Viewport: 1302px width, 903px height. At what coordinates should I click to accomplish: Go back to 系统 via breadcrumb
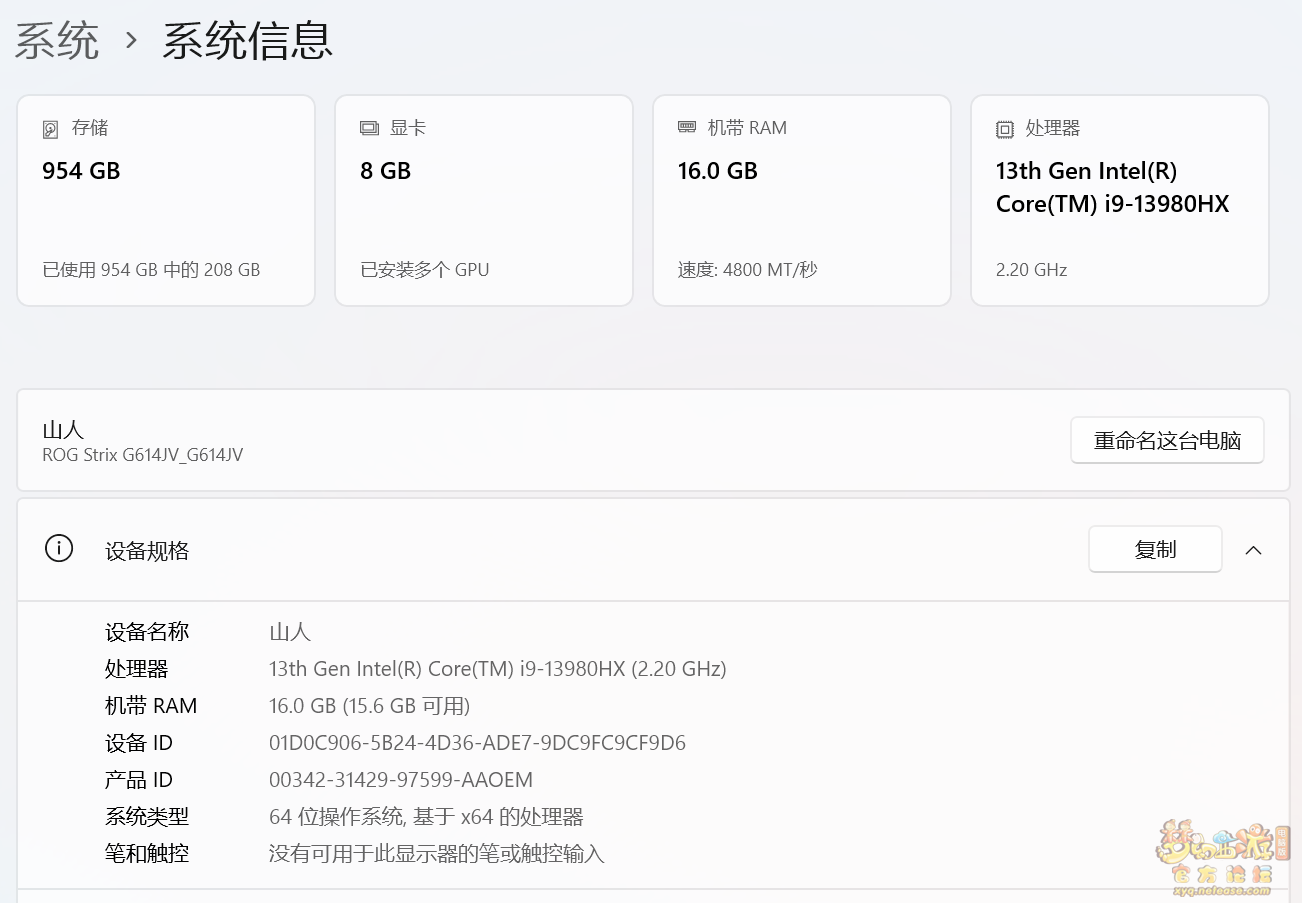click(x=57, y=41)
